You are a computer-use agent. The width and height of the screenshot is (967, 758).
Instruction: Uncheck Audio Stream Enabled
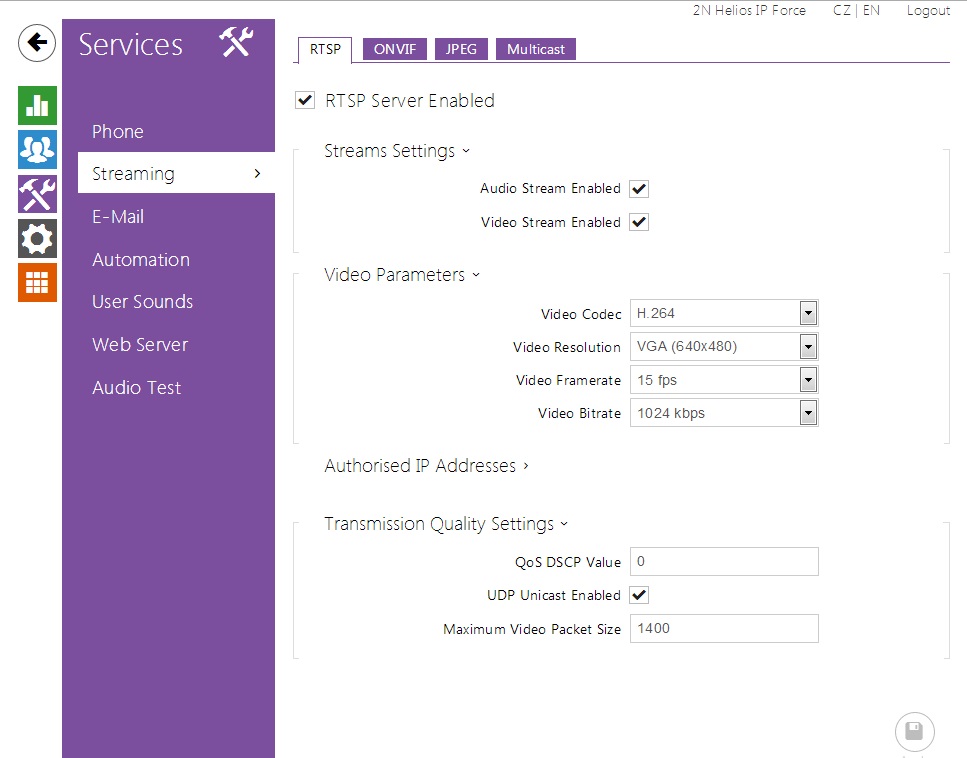coord(639,189)
